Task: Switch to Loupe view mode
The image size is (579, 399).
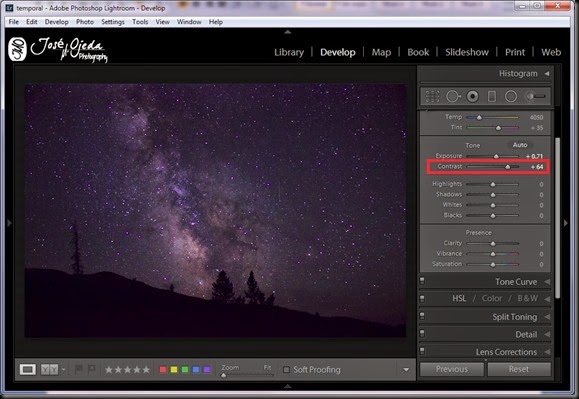Action: [x=28, y=369]
